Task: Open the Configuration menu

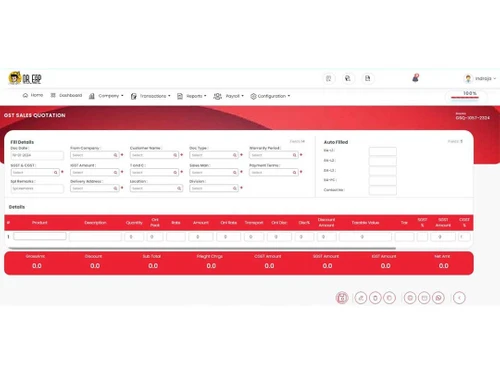Action: click(x=270, y=96)
